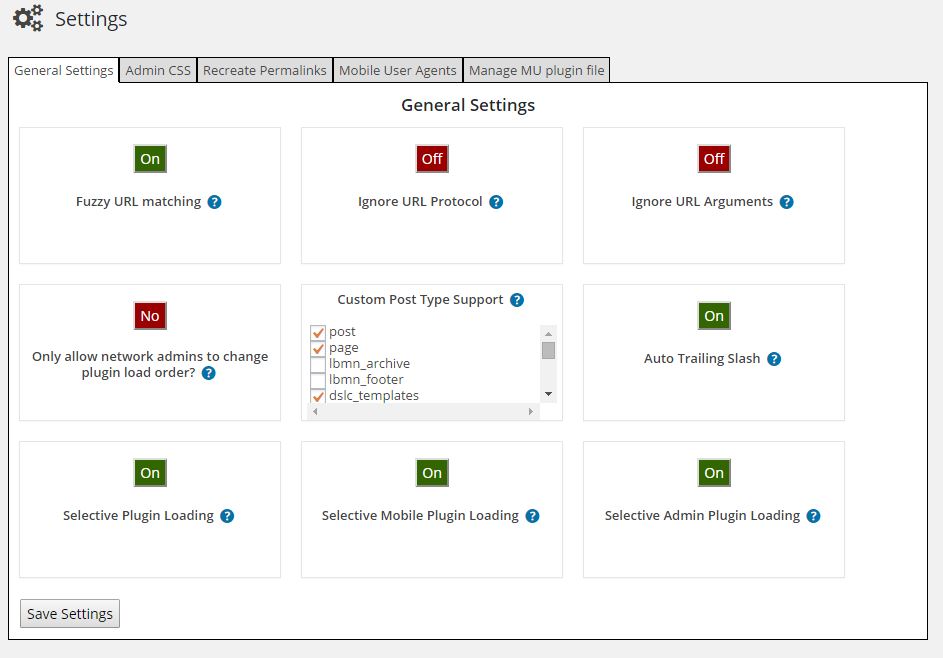Toggle Selective Mobile Plugin Loading On button

coord(432,473)
